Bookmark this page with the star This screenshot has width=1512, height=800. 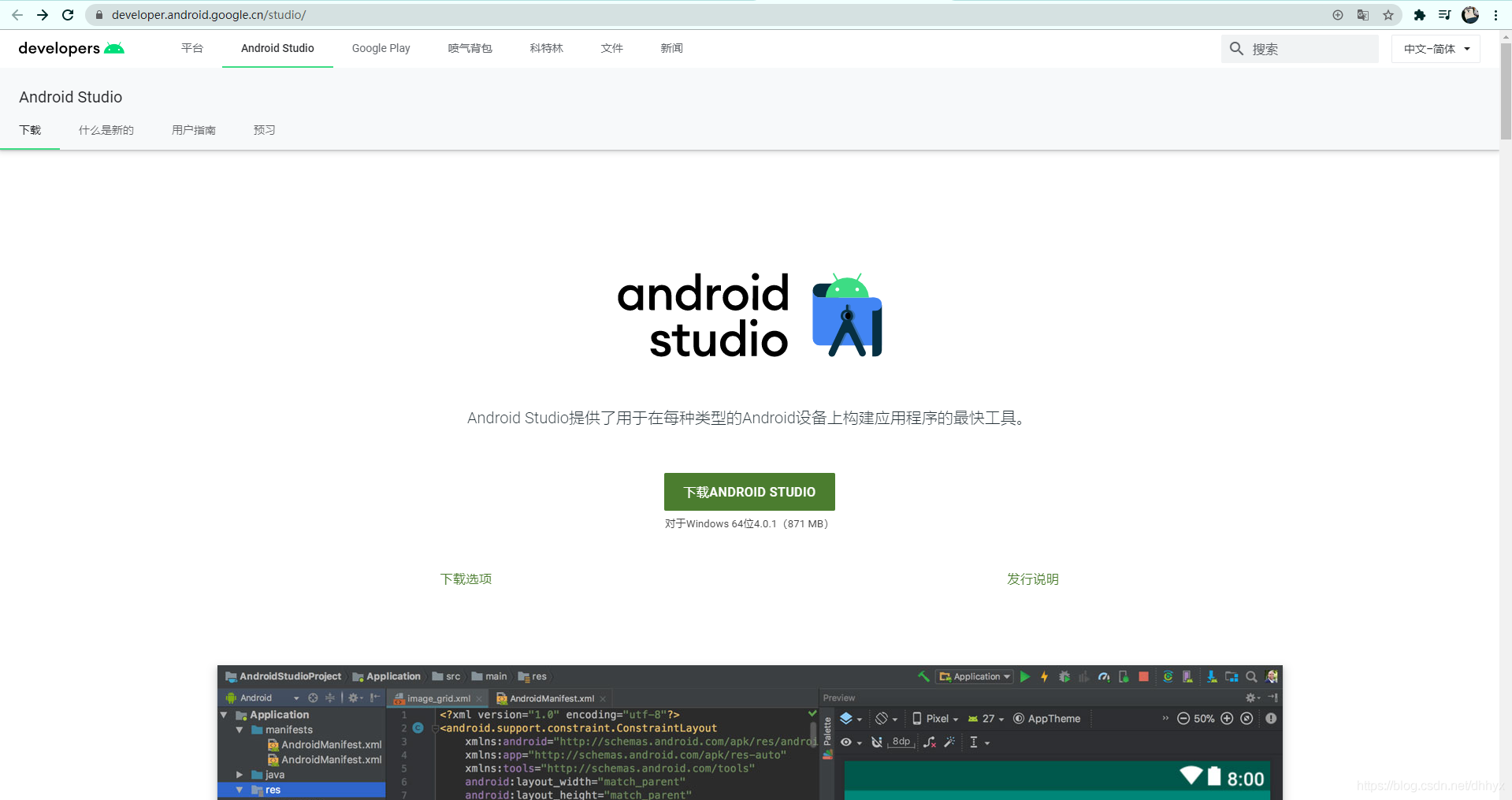pyautogui.click(x=1388, y=15)
